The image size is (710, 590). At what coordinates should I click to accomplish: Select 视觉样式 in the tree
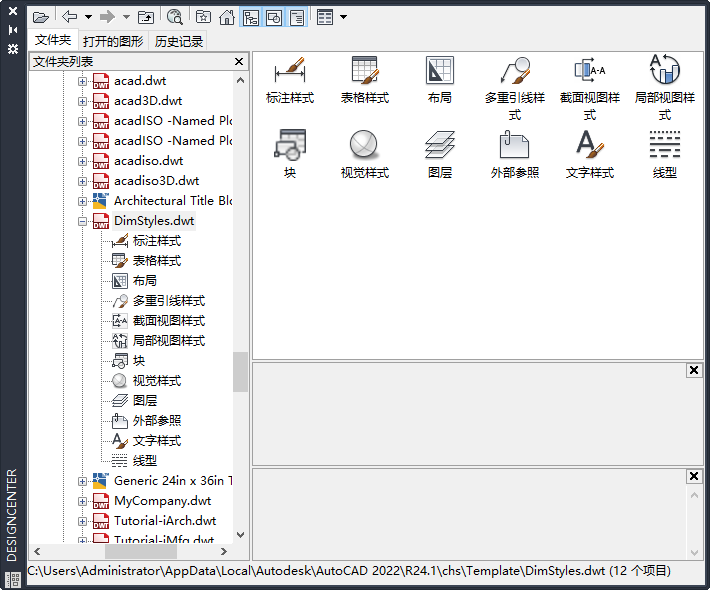[157, 381]
